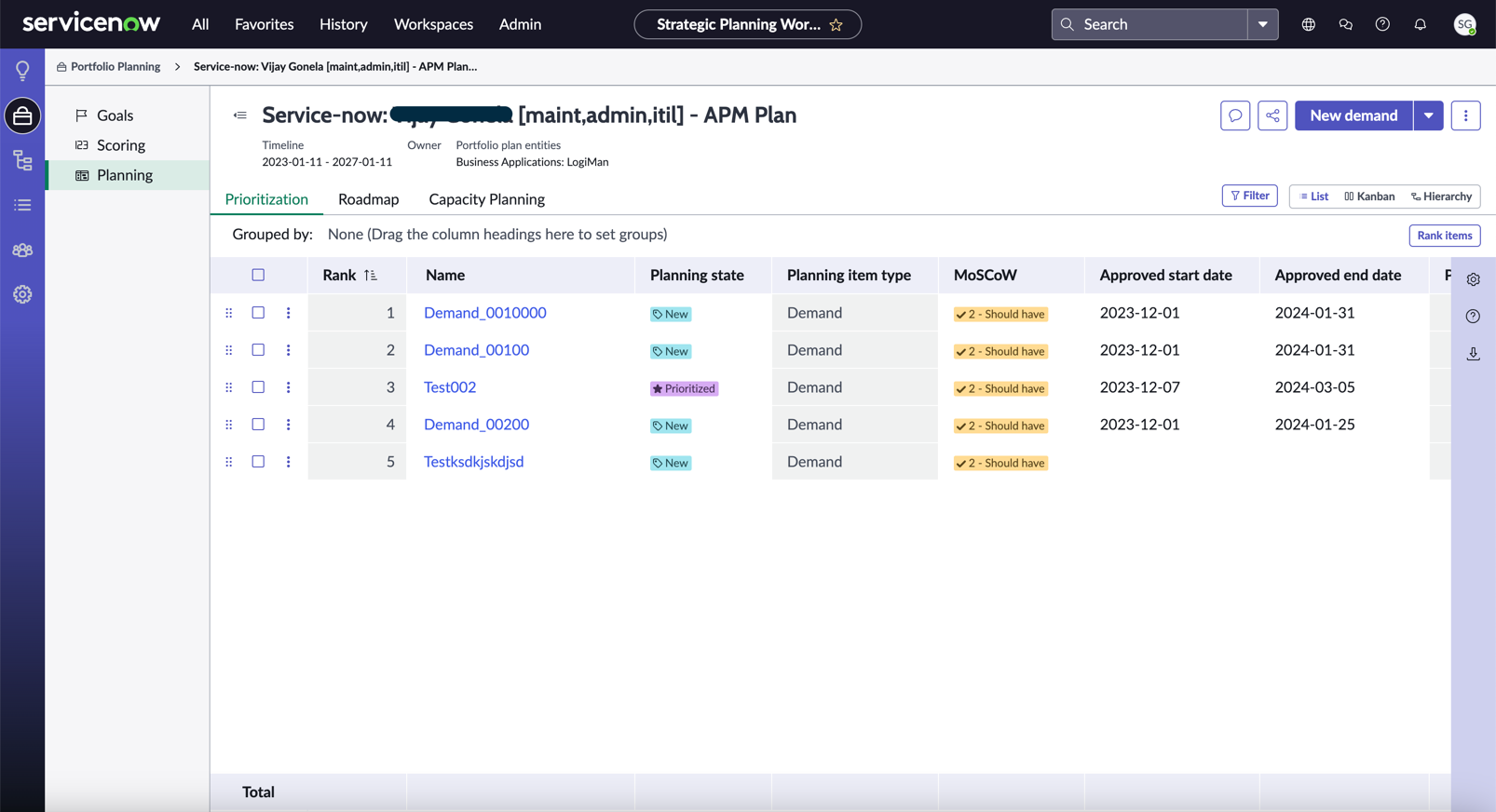Click the MoSCoW column header
1496x812 pixels.
(x=986, y=275)
